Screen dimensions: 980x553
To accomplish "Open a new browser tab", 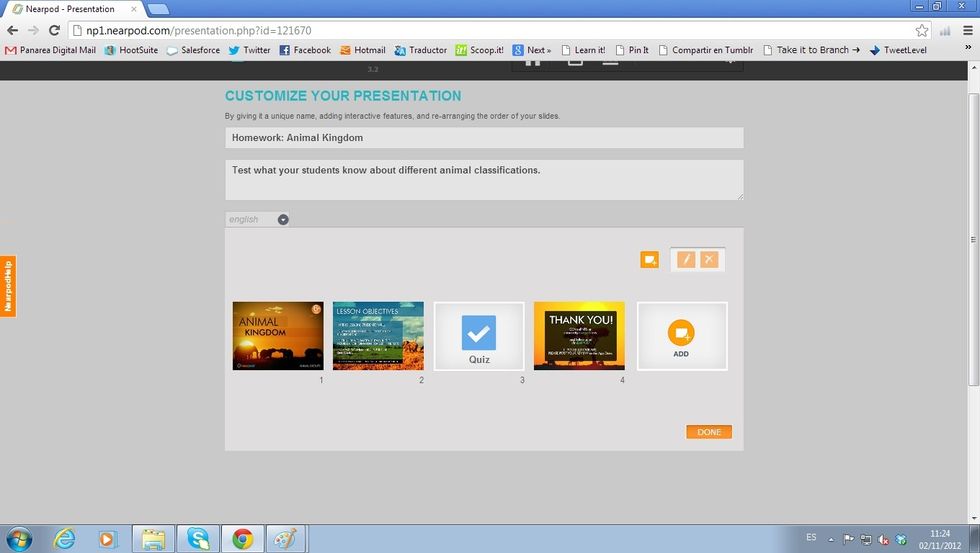I will coord(158,9).
